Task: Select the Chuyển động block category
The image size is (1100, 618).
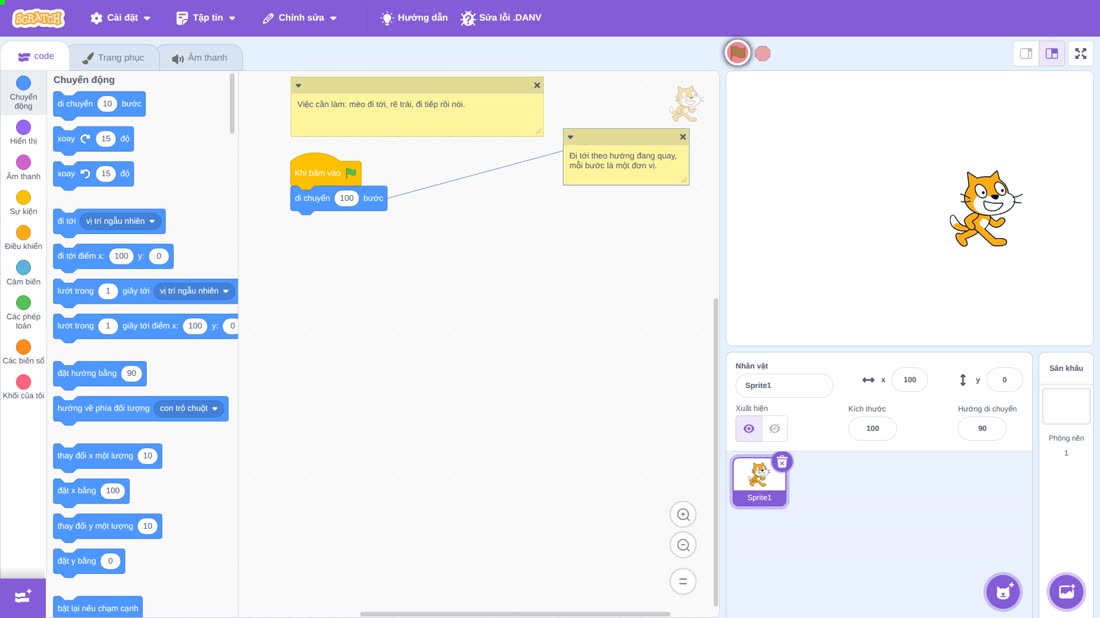Action: [x=23, y=93]
